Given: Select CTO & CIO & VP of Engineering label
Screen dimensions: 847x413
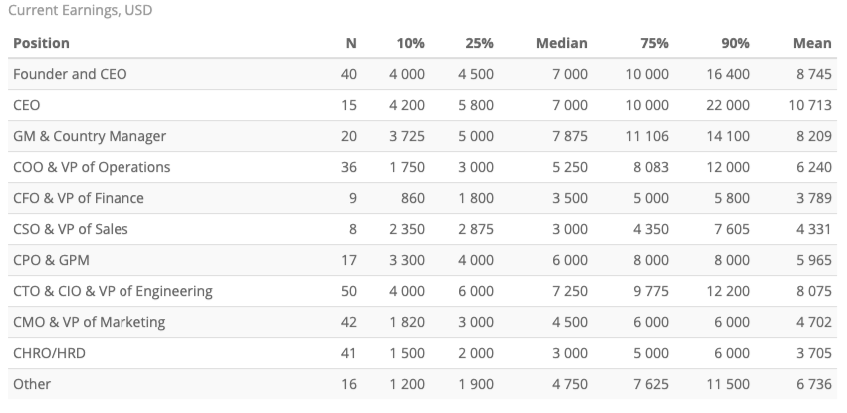Looking at the screenshot, I should [112, 291].
